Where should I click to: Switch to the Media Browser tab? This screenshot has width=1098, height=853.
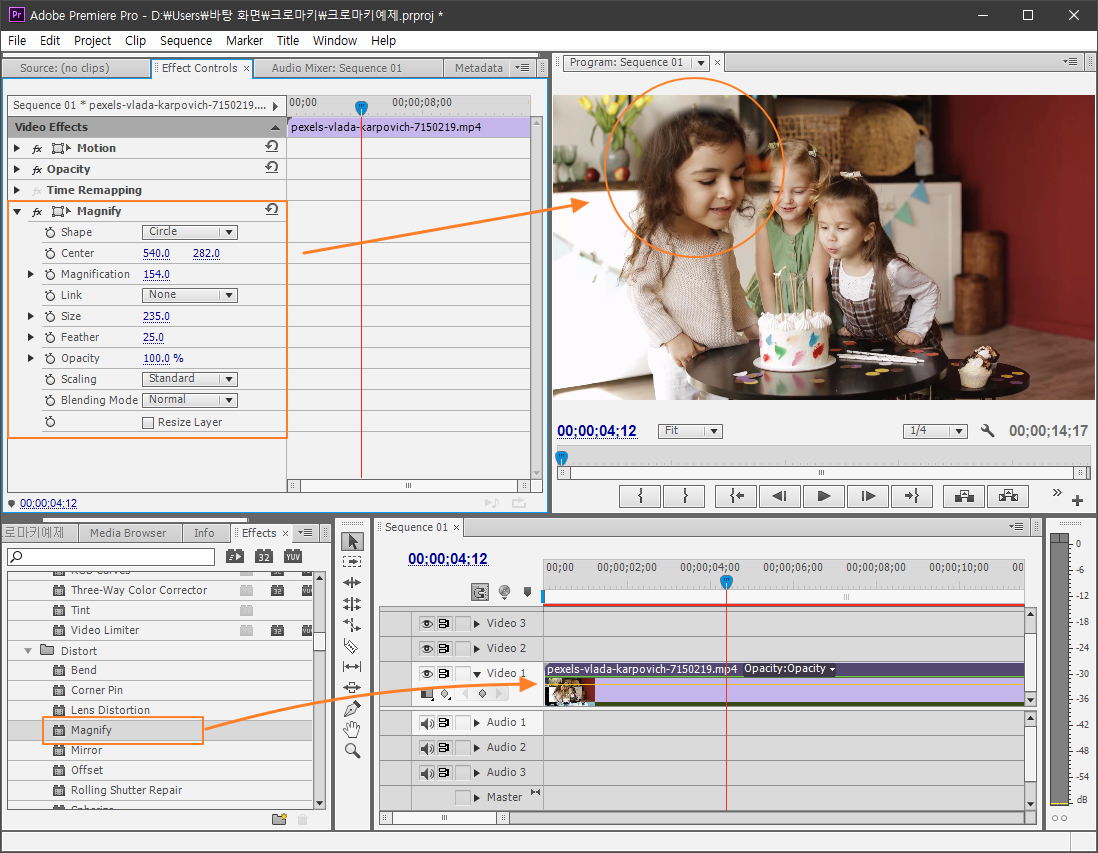click(x=128, y=533)
